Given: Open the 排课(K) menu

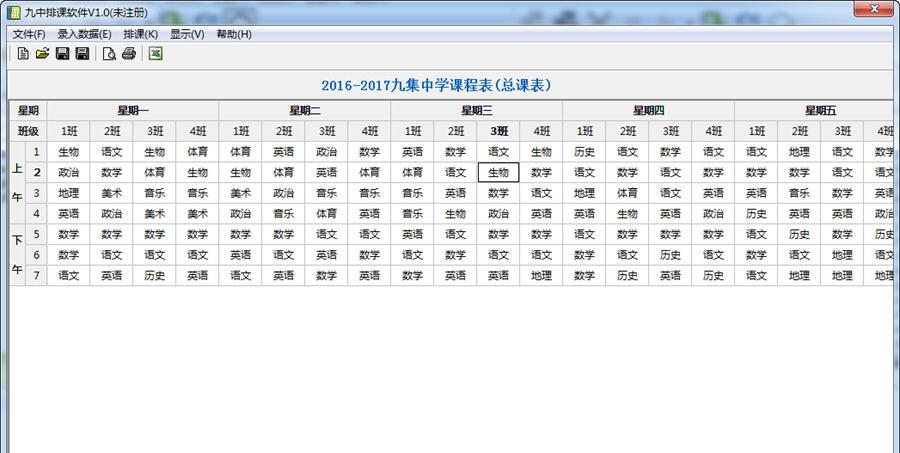Looking at the screenshot, I should pos(141,34).
